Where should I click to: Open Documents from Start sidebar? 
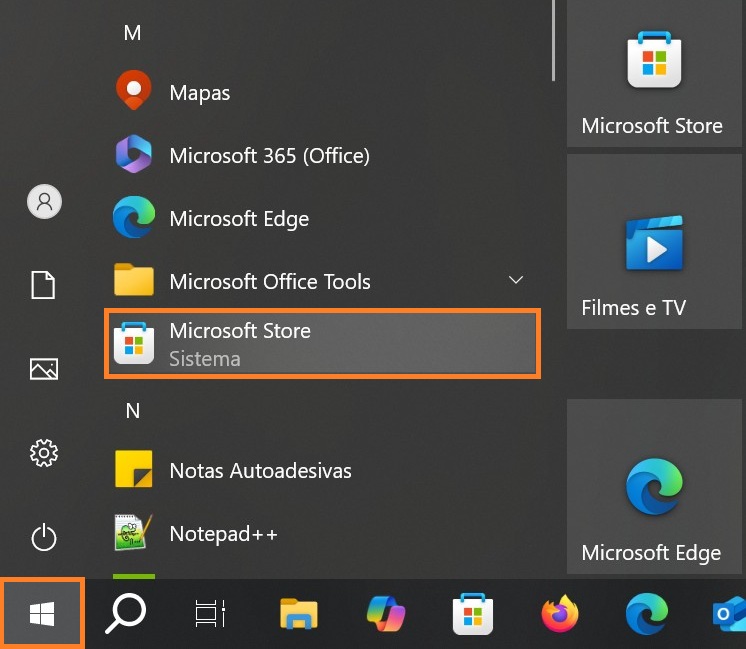click(43, 285)
